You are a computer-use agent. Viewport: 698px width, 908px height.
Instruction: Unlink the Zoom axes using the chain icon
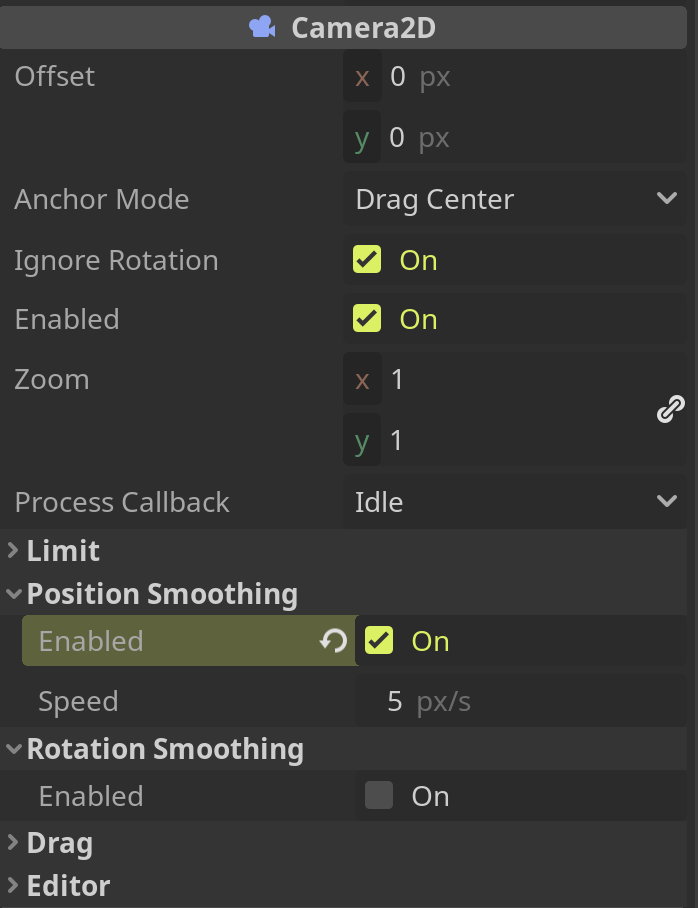point(669,408)
